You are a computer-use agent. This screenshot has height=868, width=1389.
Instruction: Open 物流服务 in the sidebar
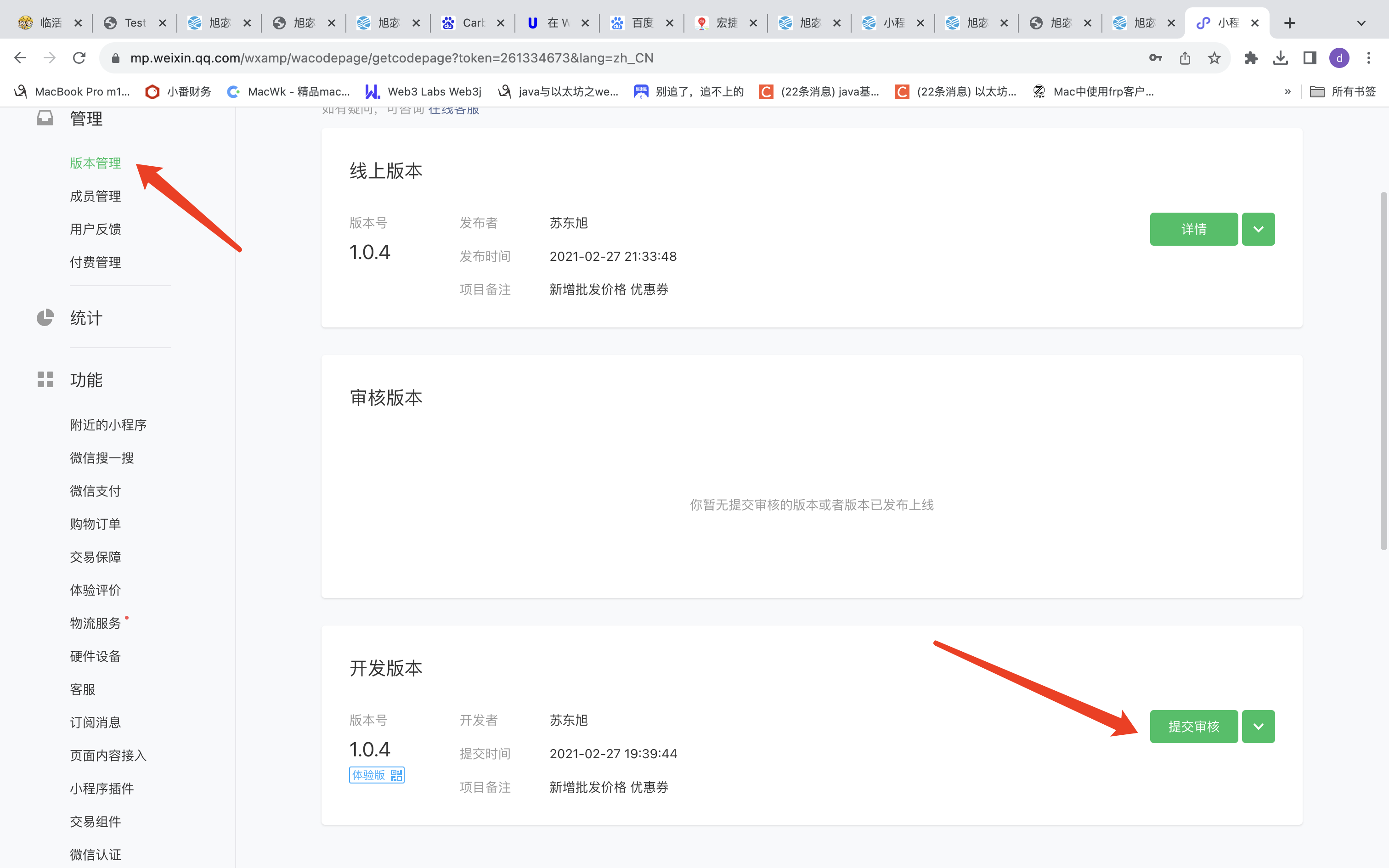95,624
